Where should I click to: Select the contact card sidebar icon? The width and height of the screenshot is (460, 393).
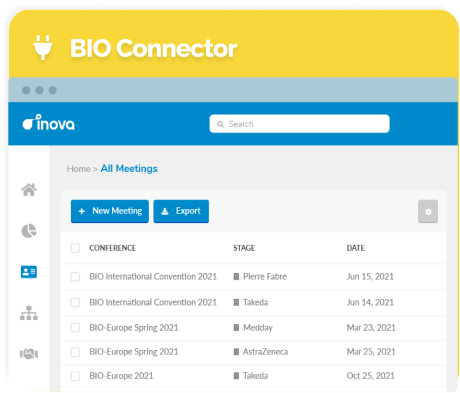(x=29, y=272)
